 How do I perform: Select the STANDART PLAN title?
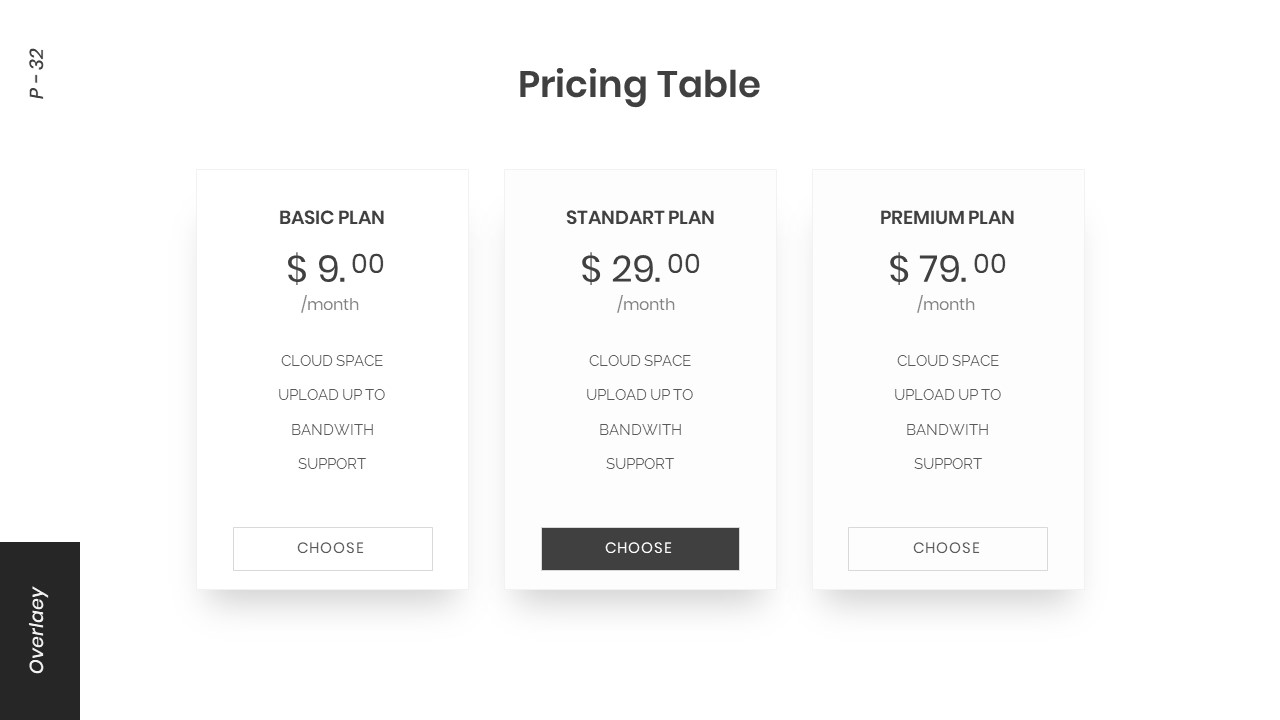[640, 218]
